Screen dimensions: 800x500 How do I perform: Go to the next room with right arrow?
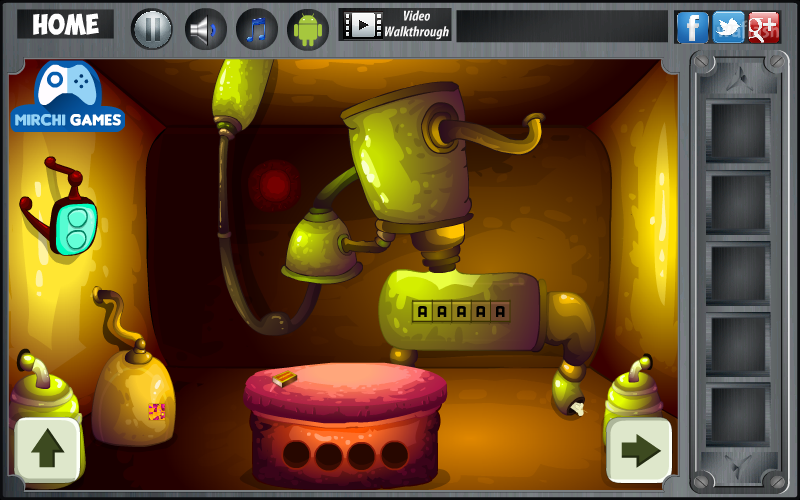coord(639,449)
